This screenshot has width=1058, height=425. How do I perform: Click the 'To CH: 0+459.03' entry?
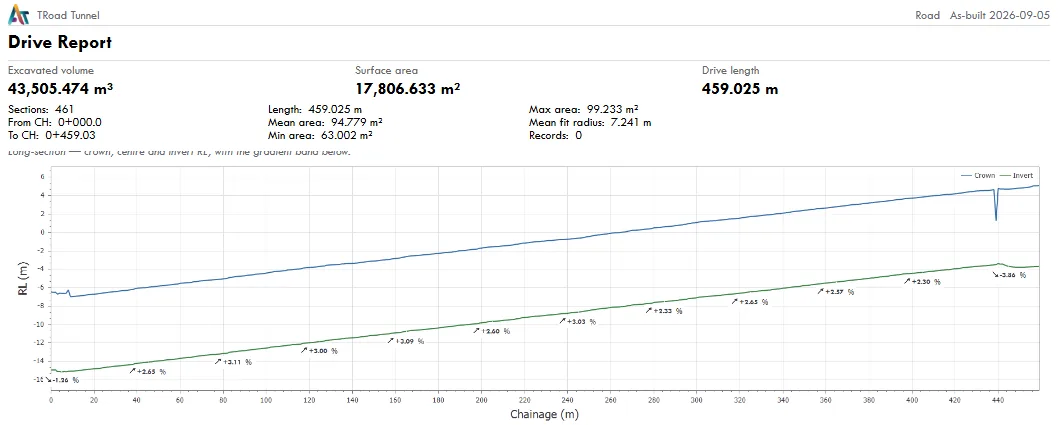click(52, 135)
